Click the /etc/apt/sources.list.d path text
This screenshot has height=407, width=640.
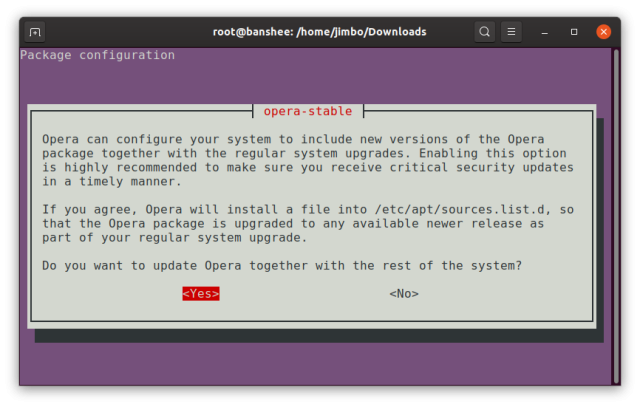[x=460, y=209]
